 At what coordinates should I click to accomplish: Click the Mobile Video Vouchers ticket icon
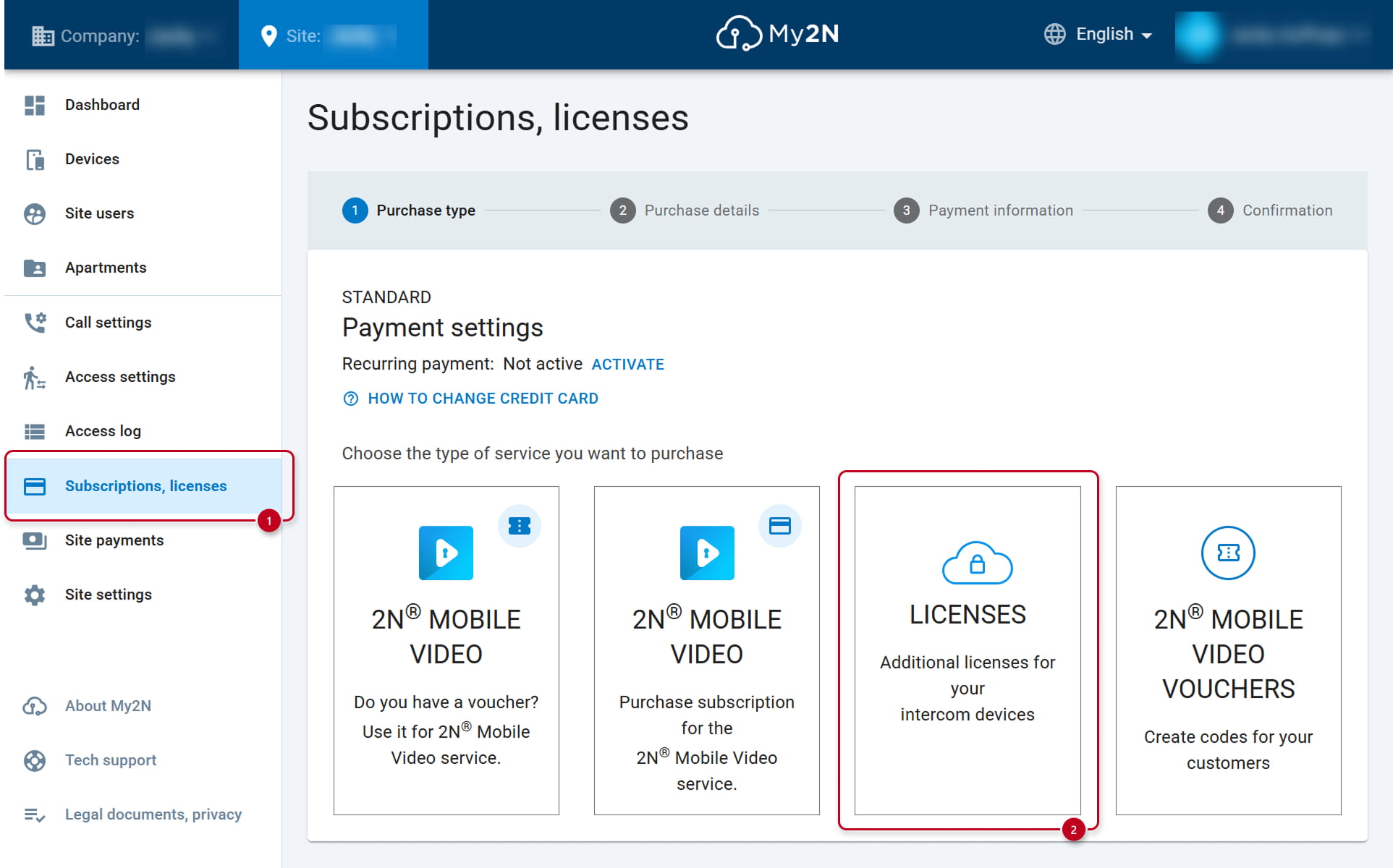click(1229, 553)
